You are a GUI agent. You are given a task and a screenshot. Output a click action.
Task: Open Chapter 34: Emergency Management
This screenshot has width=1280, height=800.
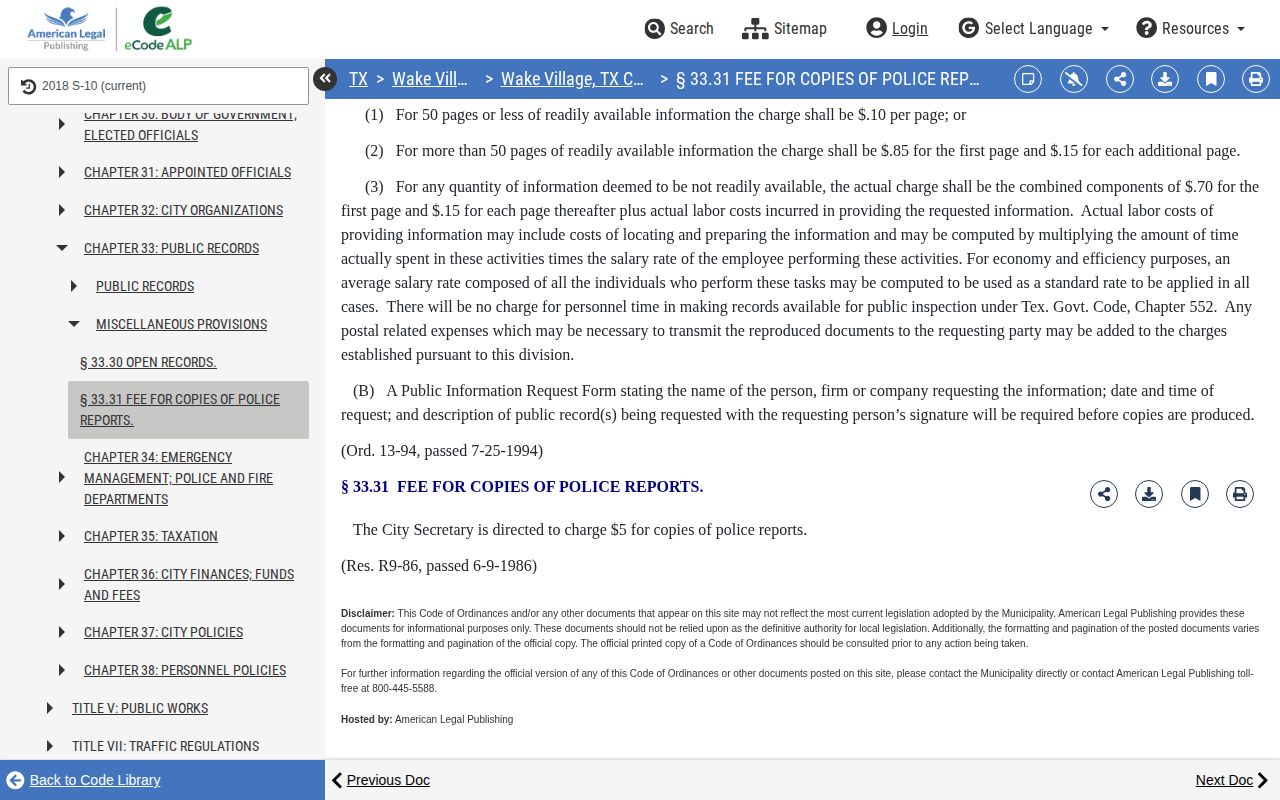point(178,478)
